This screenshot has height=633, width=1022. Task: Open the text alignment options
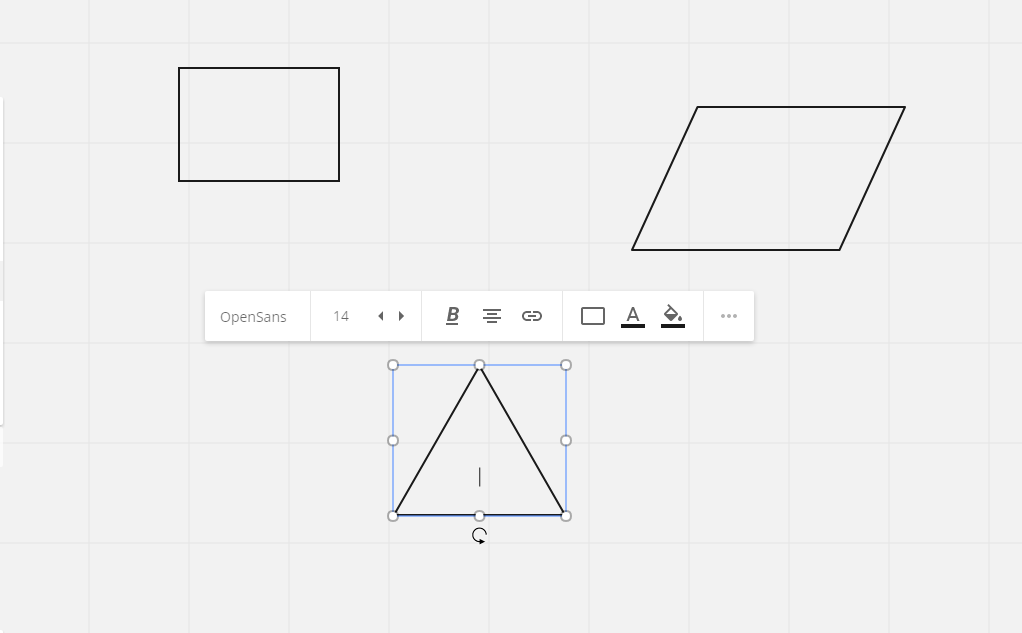492,316
